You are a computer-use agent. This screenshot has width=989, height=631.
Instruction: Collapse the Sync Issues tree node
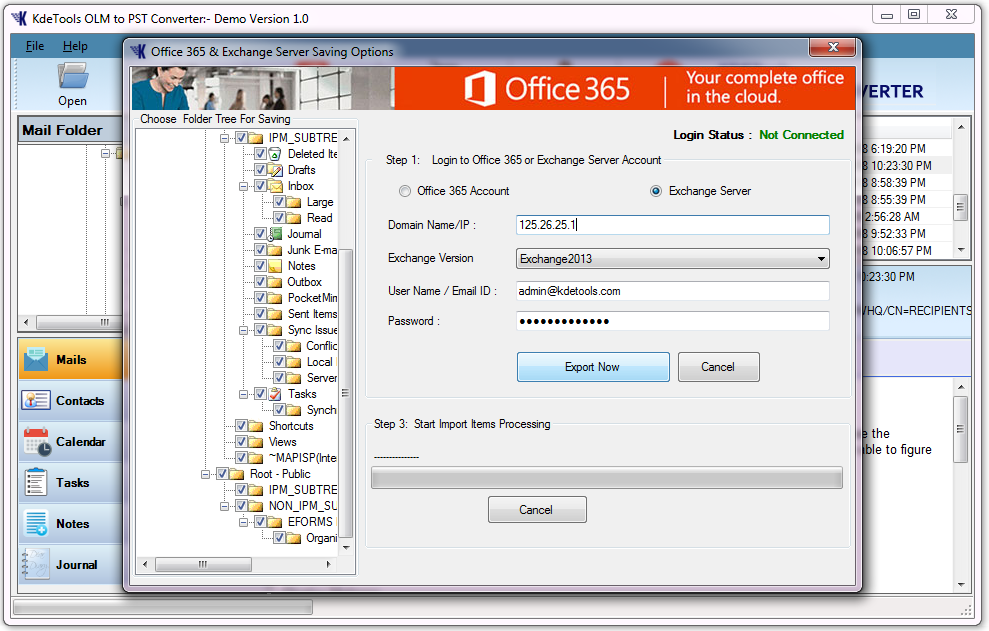click(244, 330)
